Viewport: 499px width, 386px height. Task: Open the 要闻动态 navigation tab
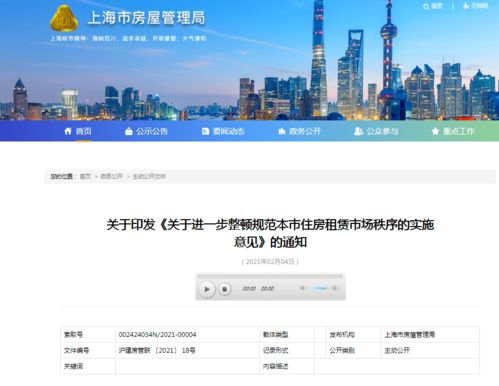click(x=229, y=131)
